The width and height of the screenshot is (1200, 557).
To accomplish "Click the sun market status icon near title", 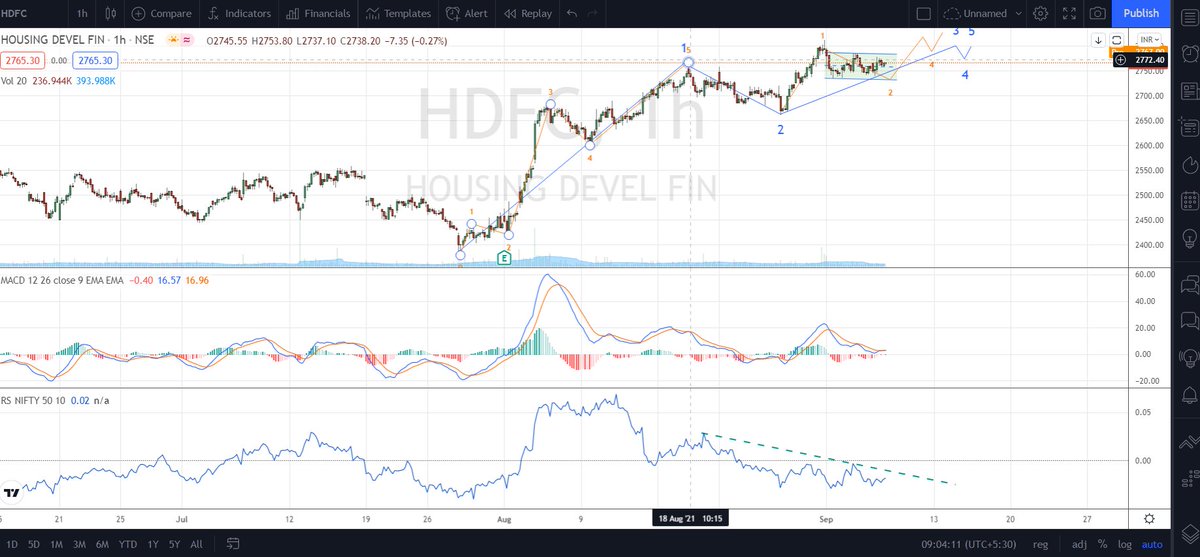I will (x=174, y=40).
